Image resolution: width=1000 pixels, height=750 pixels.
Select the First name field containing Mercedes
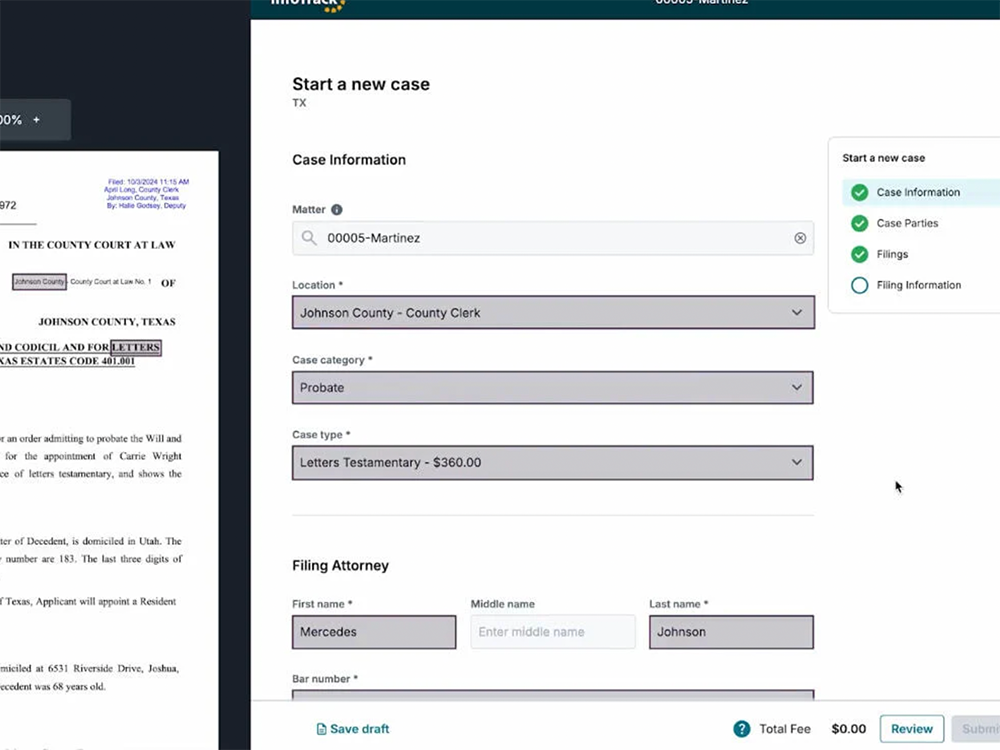(374, 632)
